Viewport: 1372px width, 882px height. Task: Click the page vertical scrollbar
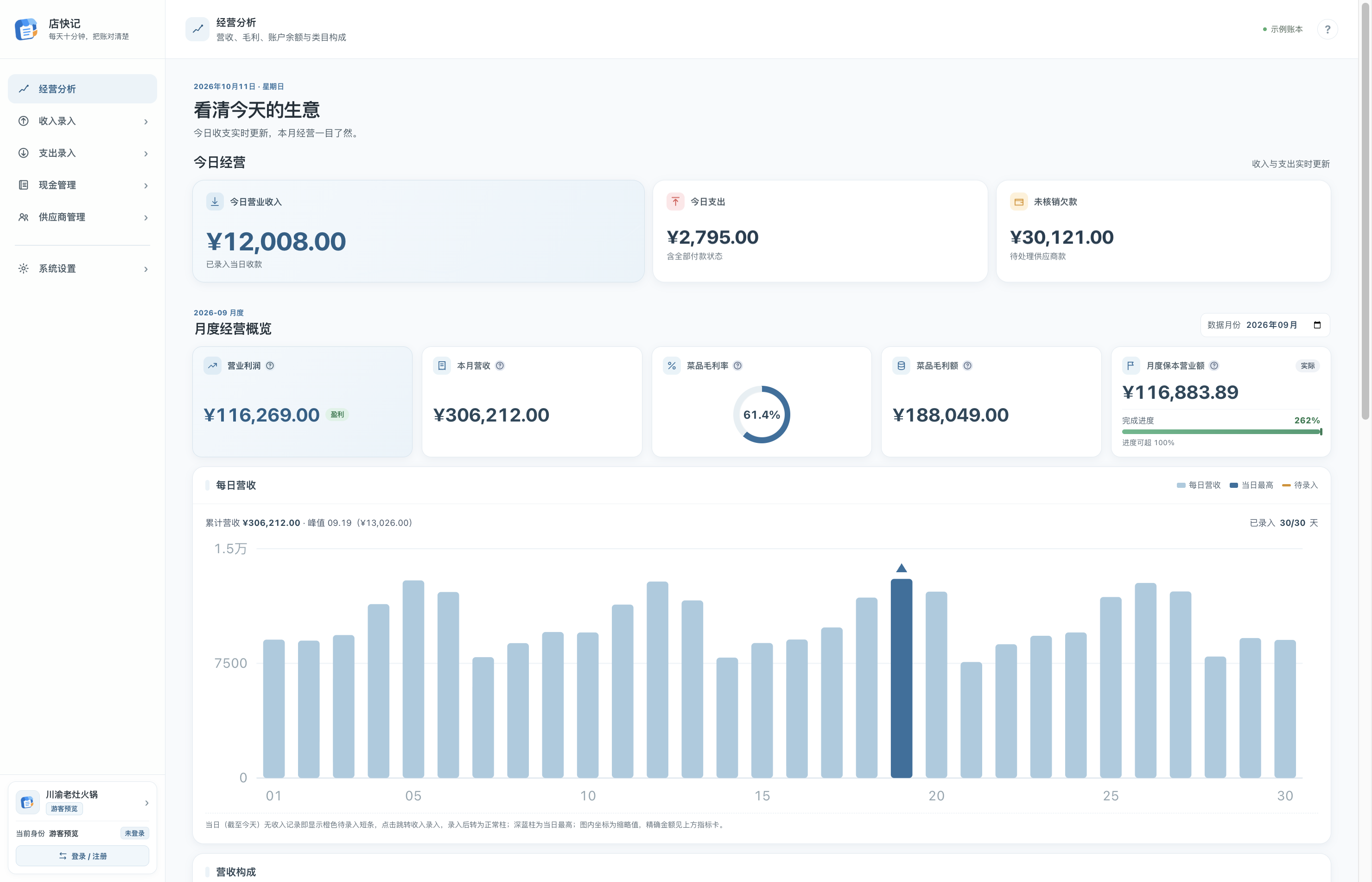point(1365,212)
